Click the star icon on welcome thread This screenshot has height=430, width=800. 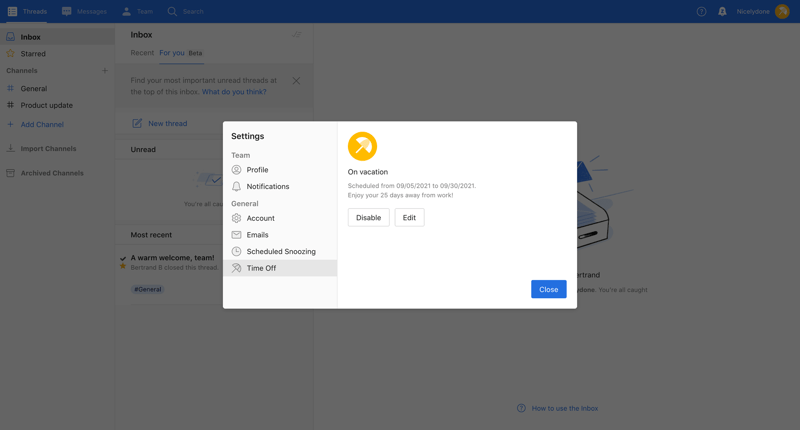click(122, 266)
